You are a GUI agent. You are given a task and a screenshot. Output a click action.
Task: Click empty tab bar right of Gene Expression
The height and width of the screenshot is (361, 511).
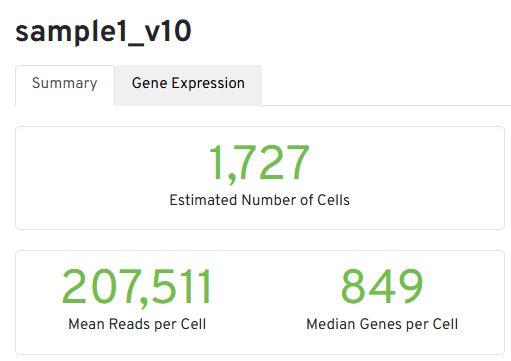coord(383,85)
